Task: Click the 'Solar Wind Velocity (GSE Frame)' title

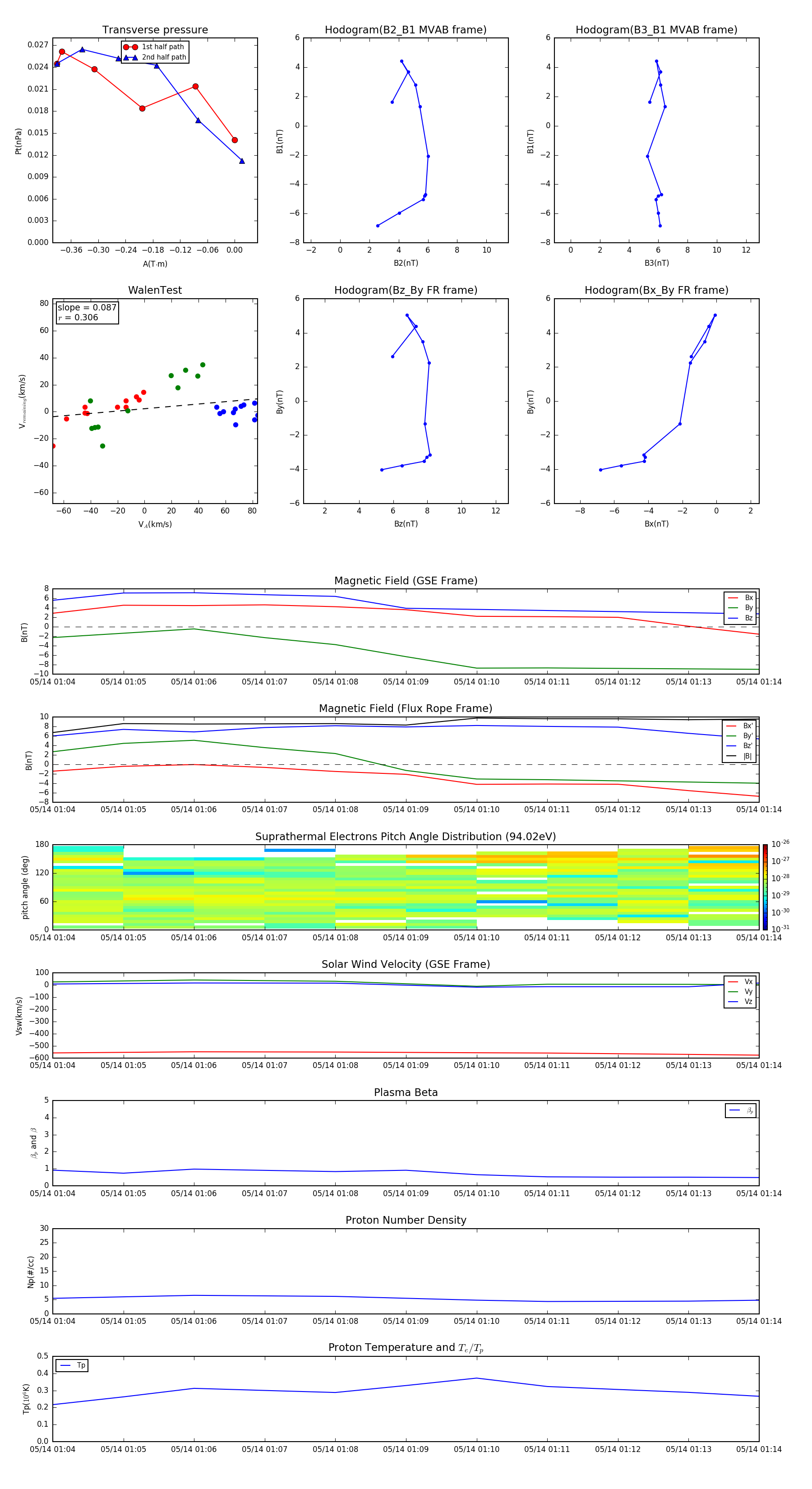Action: coord(406,964)
